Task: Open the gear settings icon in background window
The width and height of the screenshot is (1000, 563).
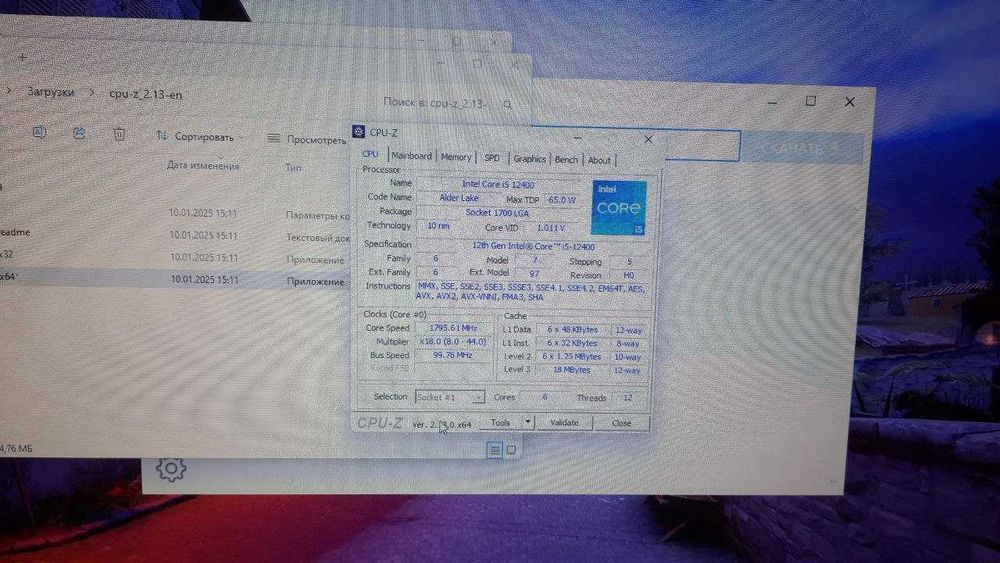Action: click(x=171, y=469)
